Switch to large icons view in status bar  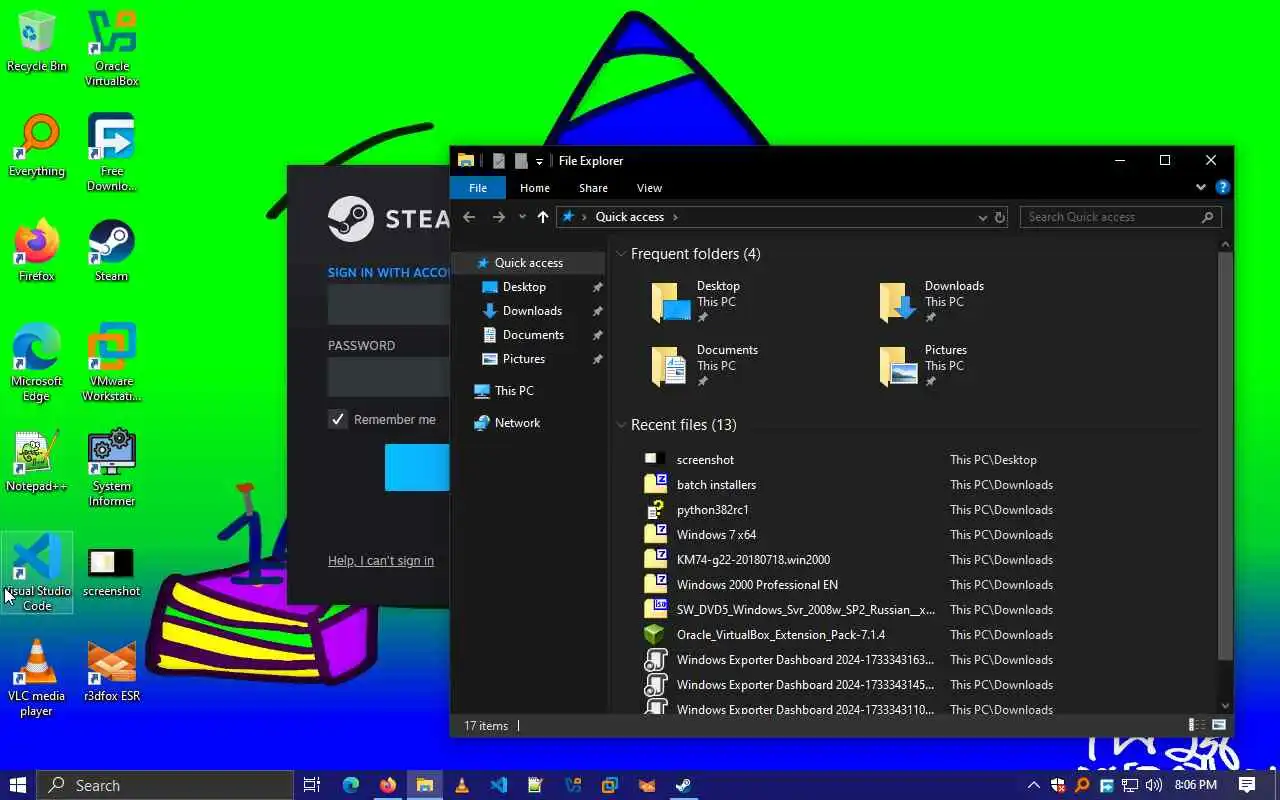(1219, 725)
